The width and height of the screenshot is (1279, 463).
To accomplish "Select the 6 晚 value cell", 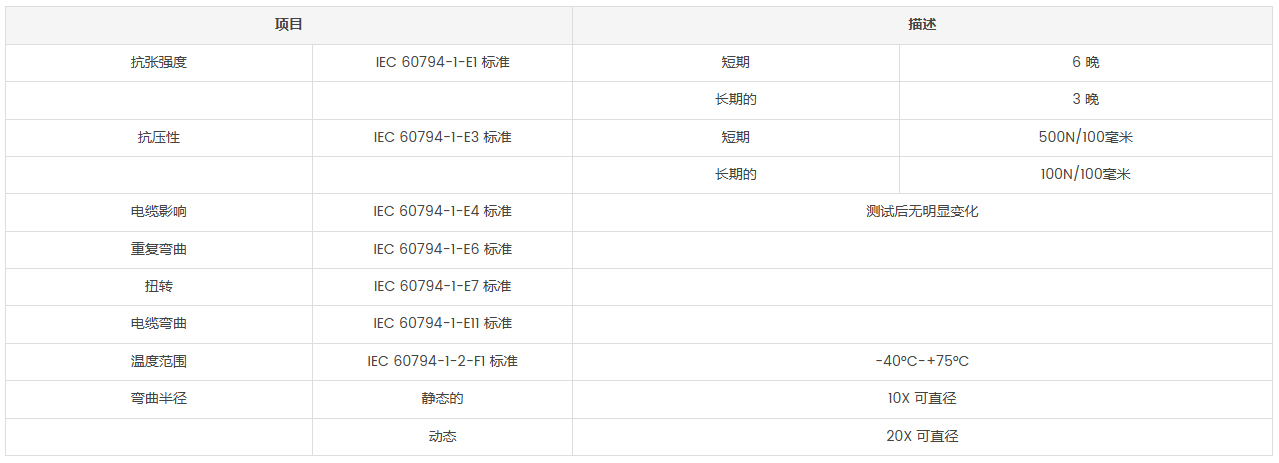I will pos(1085,62).
